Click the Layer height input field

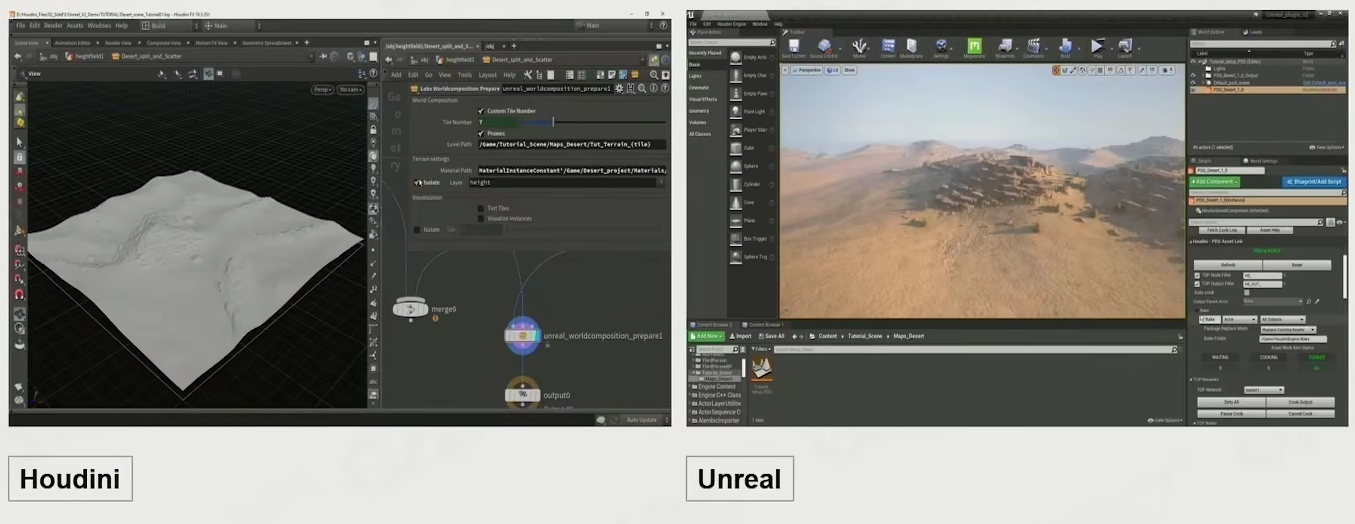(x=565, y=183)
